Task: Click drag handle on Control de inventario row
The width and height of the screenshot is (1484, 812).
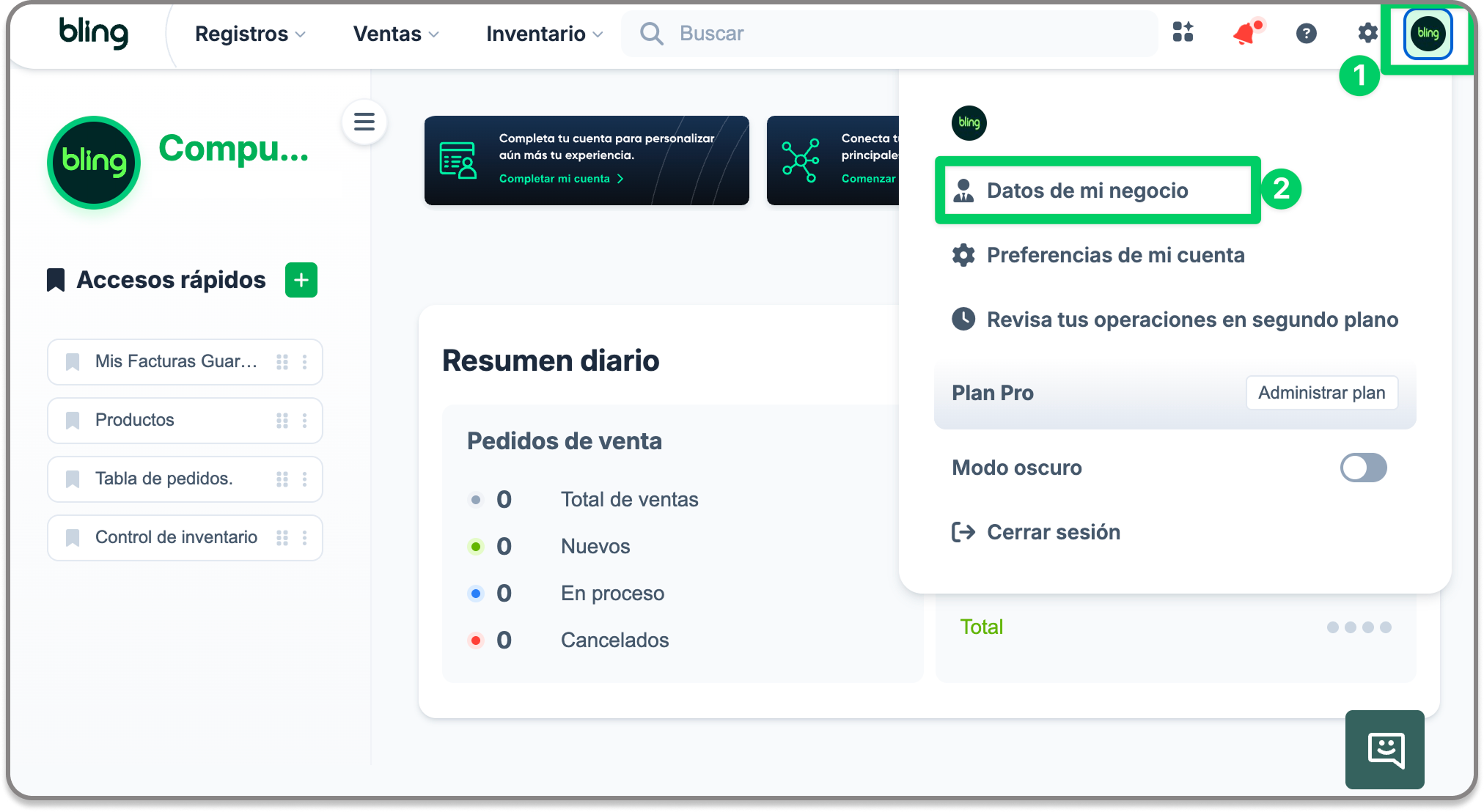Action: 282,537
